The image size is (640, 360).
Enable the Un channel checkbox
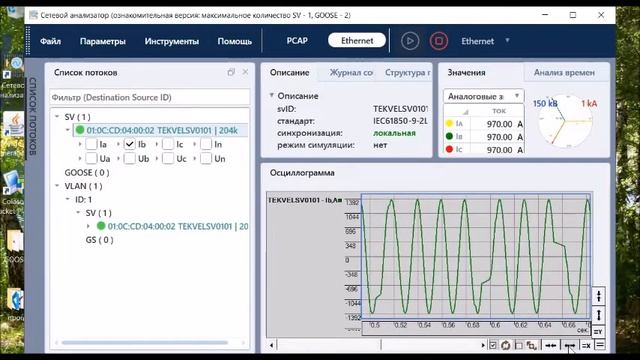click(206, 158)
